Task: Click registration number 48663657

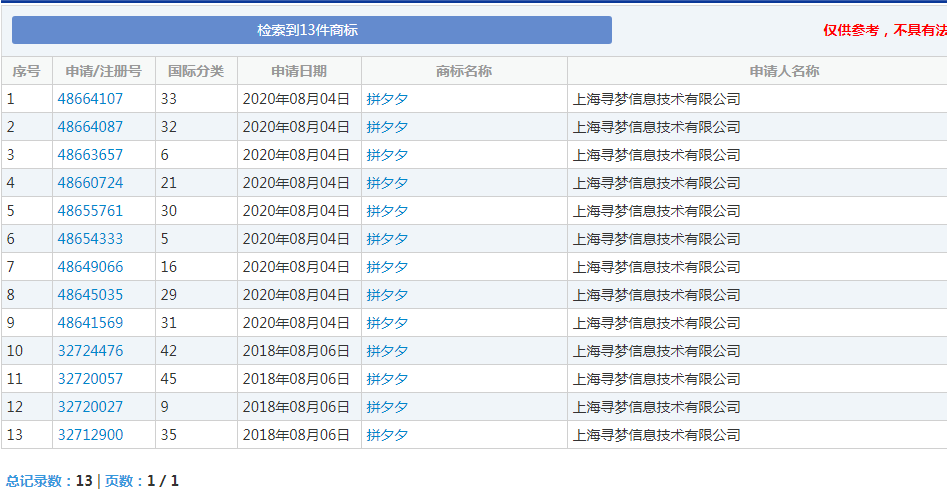Action: click(x=90, y=155)
